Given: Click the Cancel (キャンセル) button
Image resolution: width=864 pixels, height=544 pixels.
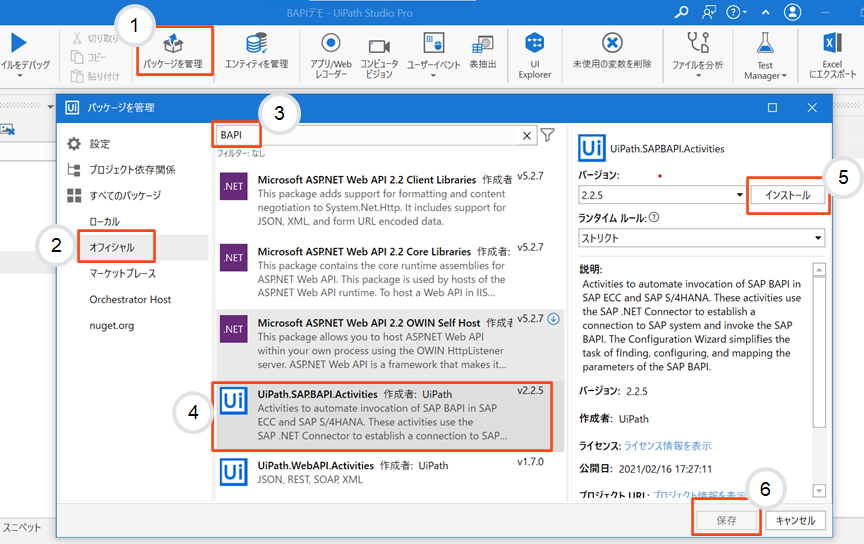Looking at the screenshot, I should [795, 520].
